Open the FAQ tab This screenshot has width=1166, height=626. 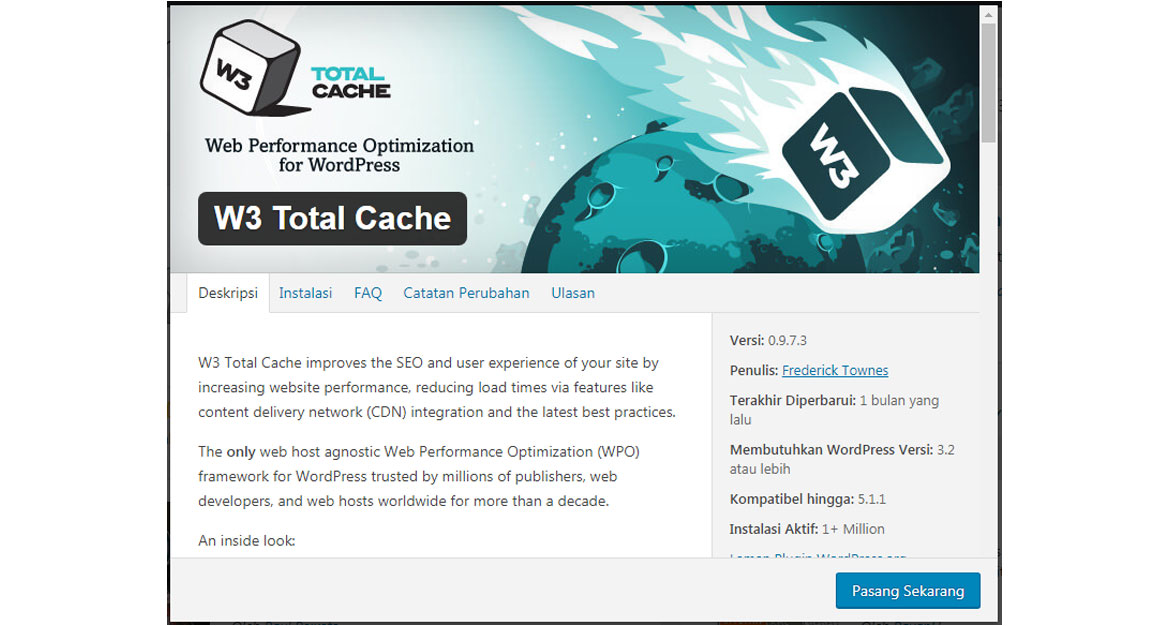click(368, 293)
